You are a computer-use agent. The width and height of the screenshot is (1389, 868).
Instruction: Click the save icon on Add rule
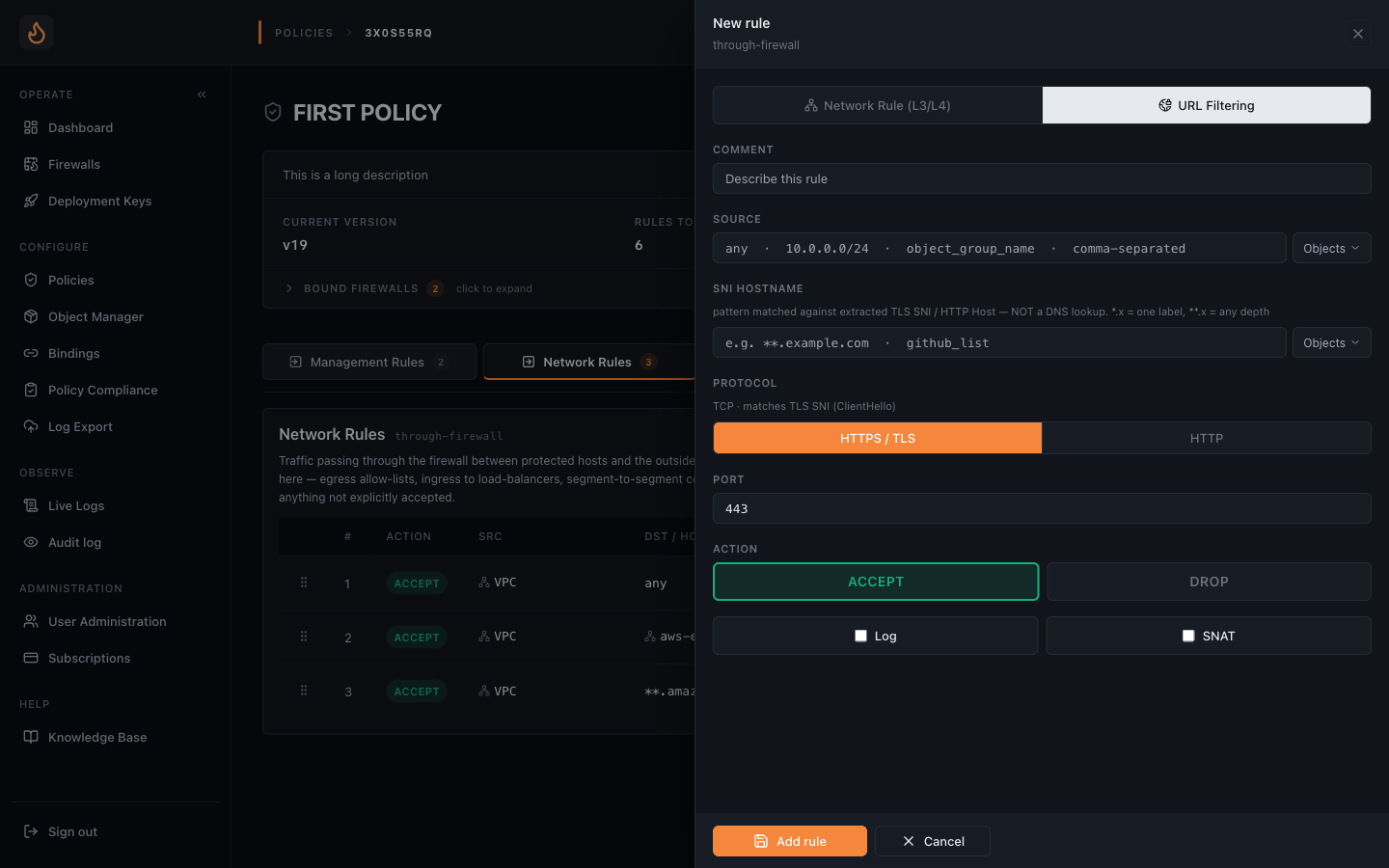pyautogui.click(x=761, y=841)
